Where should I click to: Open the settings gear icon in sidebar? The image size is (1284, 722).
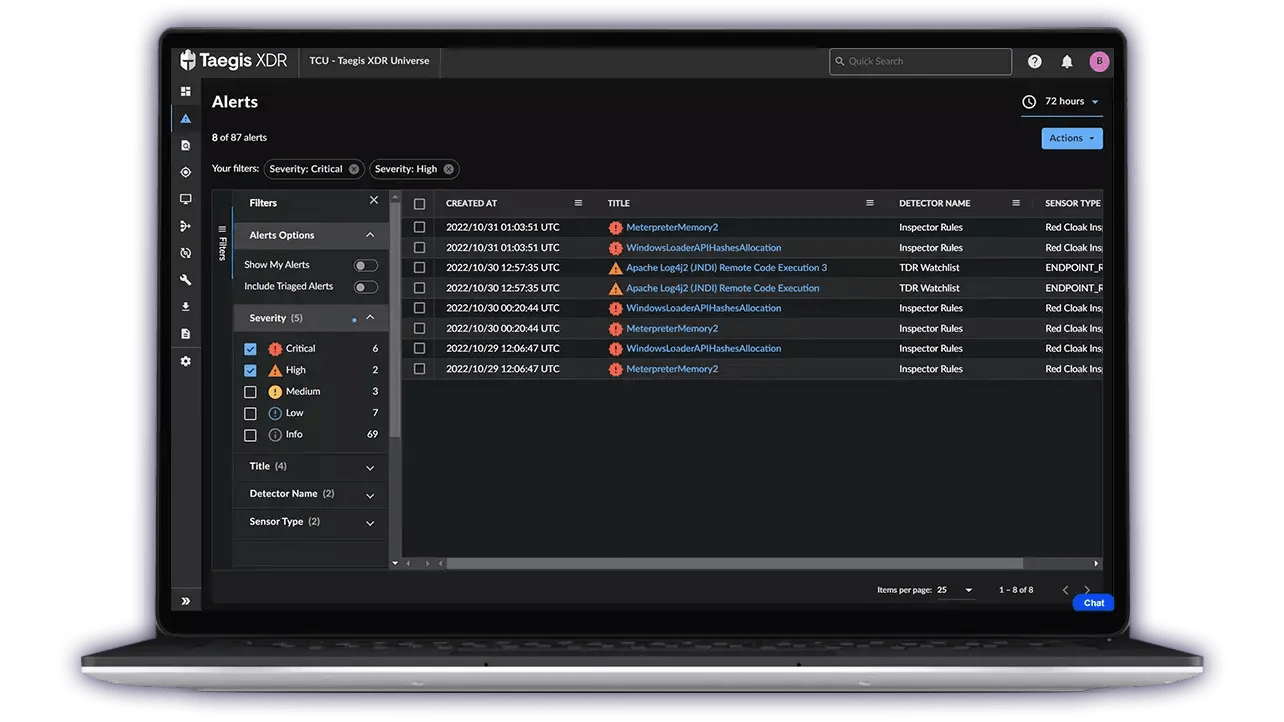click(x=185, y=361)
